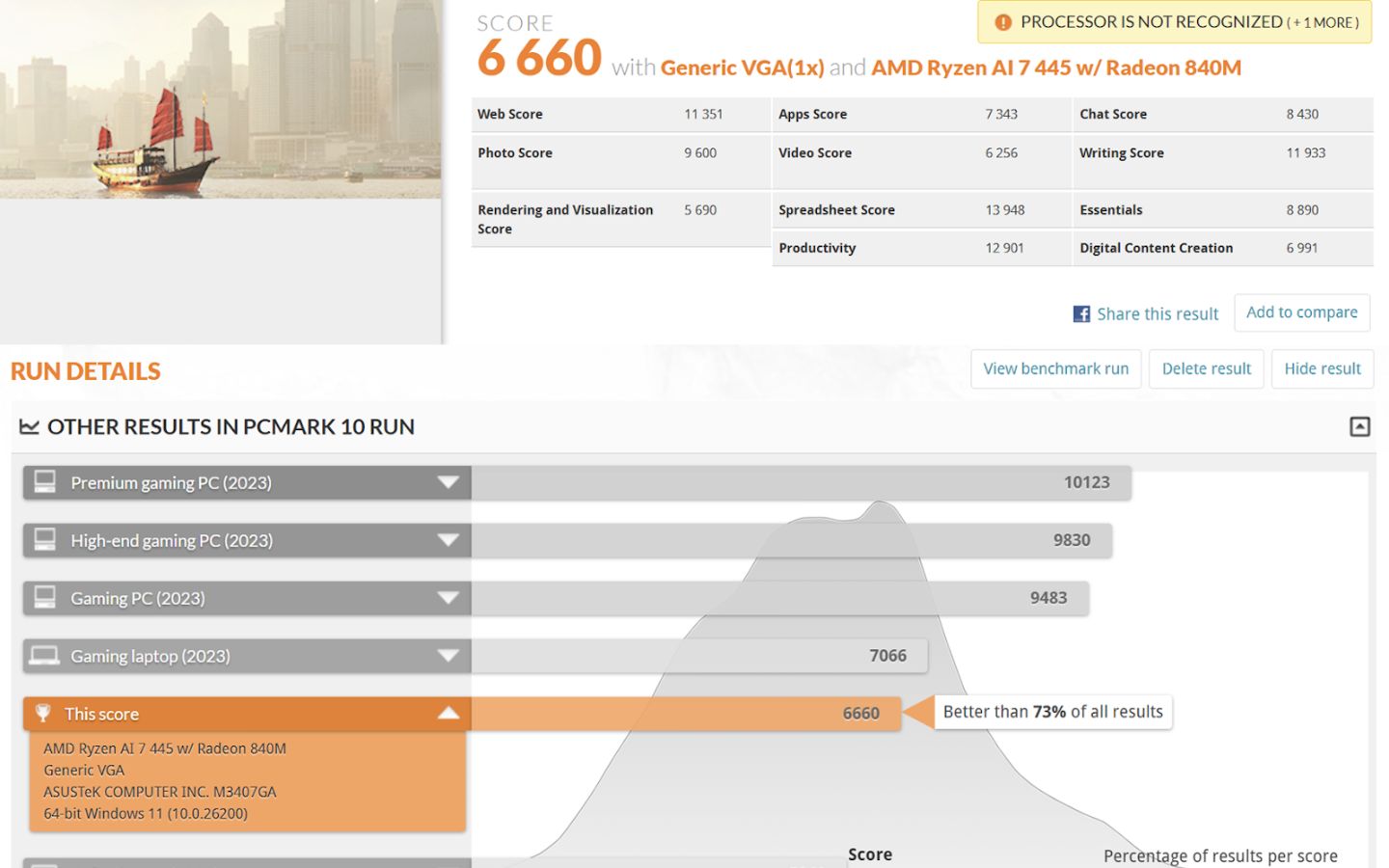
Task: Open the Generic VGA(1x) link
Action: pyautogui.click(x=742, y=68)
